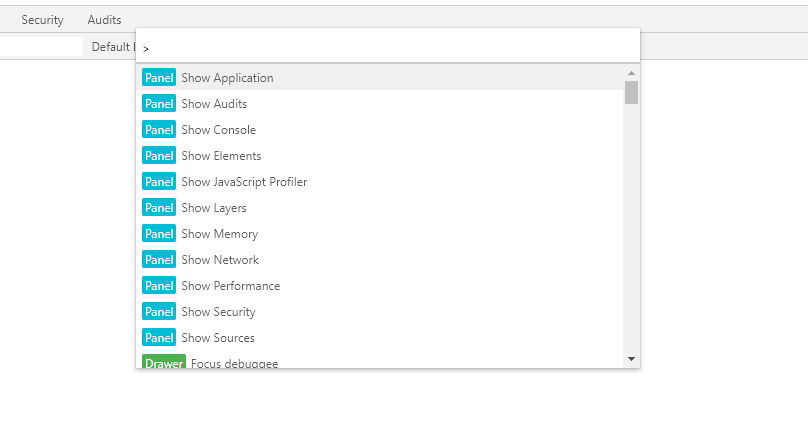The image size is (808, 424).
Task: Open the Audits tab
Action: pos(104,20)
